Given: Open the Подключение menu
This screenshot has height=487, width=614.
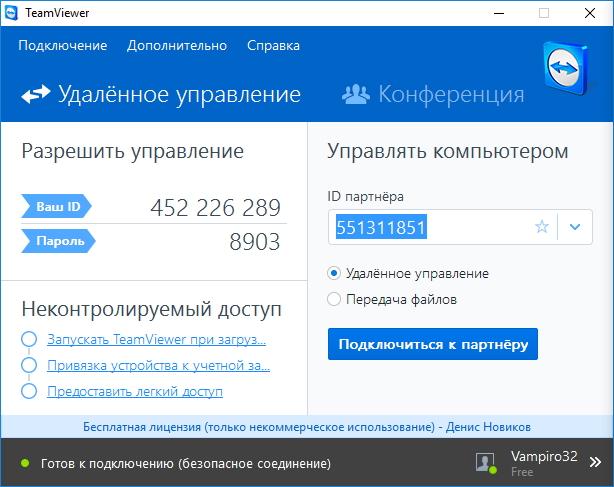Looking at the screenshot, I should [x=63, y=46].
